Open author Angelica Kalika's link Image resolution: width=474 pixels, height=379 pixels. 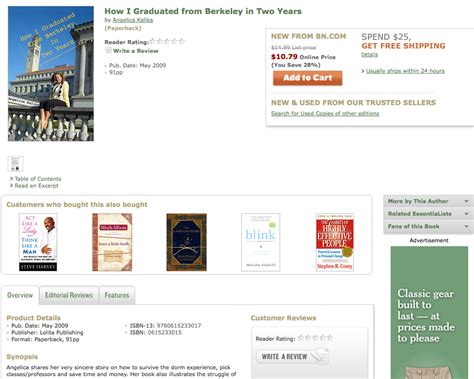tap(133, 20)
